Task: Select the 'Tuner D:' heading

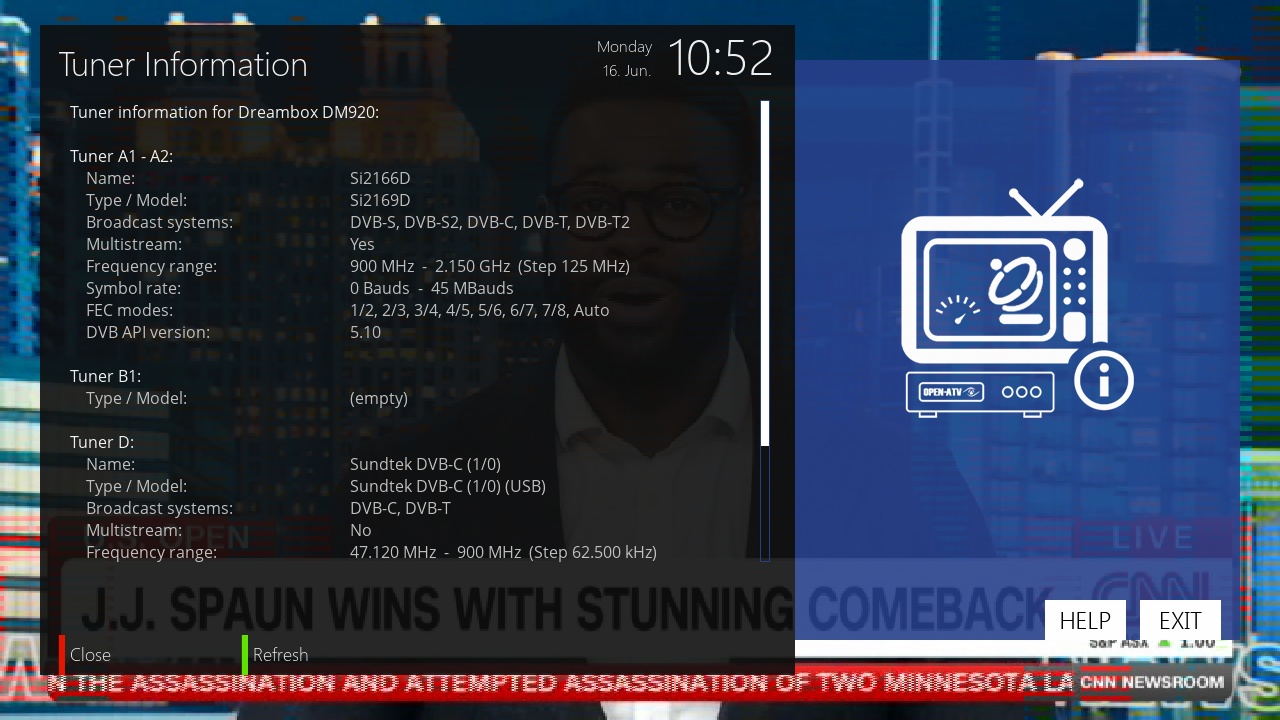Action: 102,442
